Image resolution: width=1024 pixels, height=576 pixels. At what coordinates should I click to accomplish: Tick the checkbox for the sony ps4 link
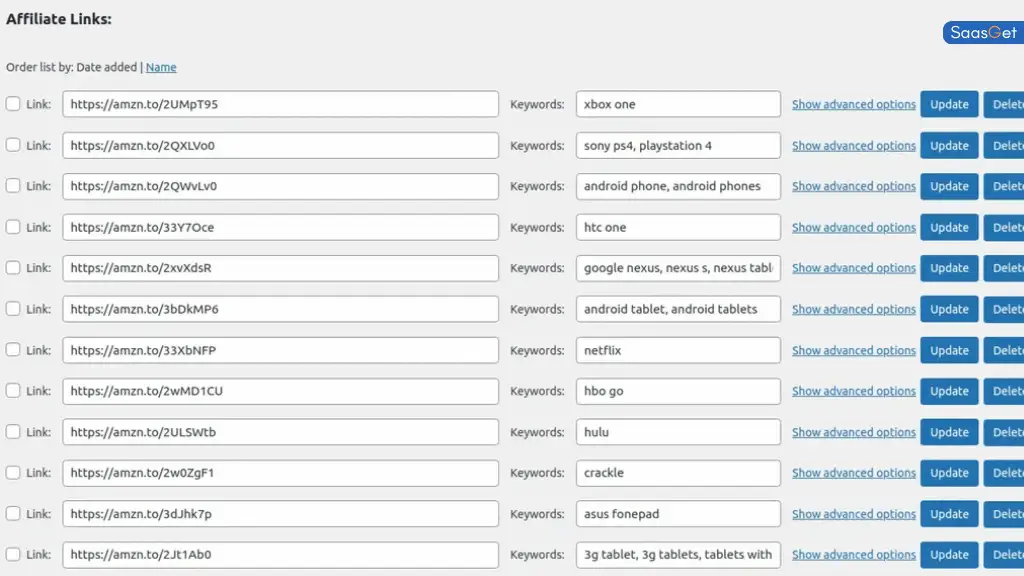click(x=13, y=145)
